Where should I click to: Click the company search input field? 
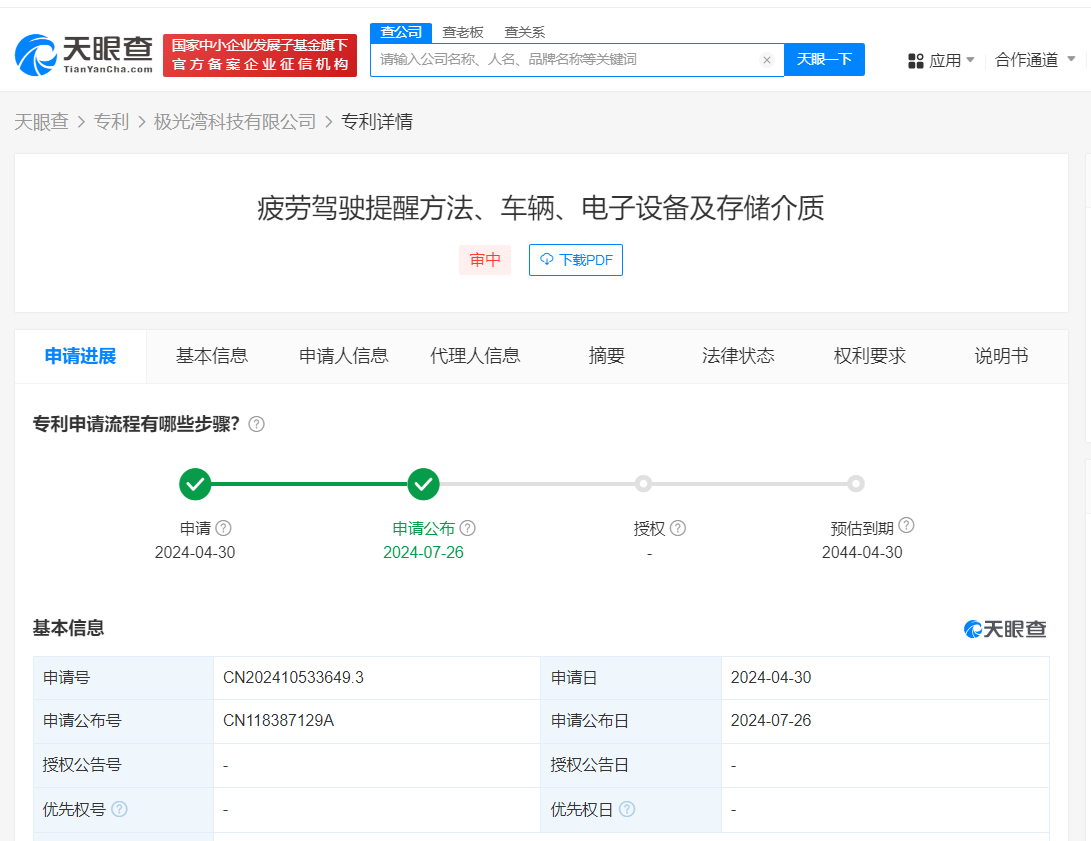570,60
